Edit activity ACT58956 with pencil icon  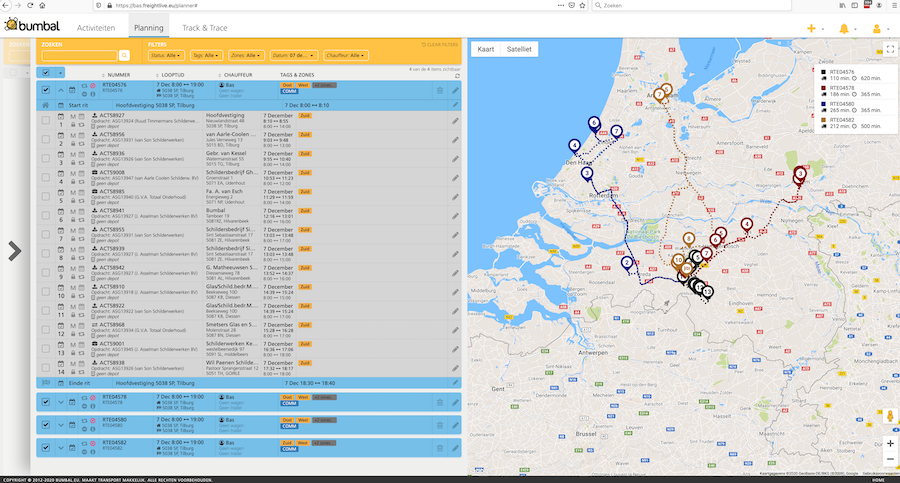pos(455,140)
